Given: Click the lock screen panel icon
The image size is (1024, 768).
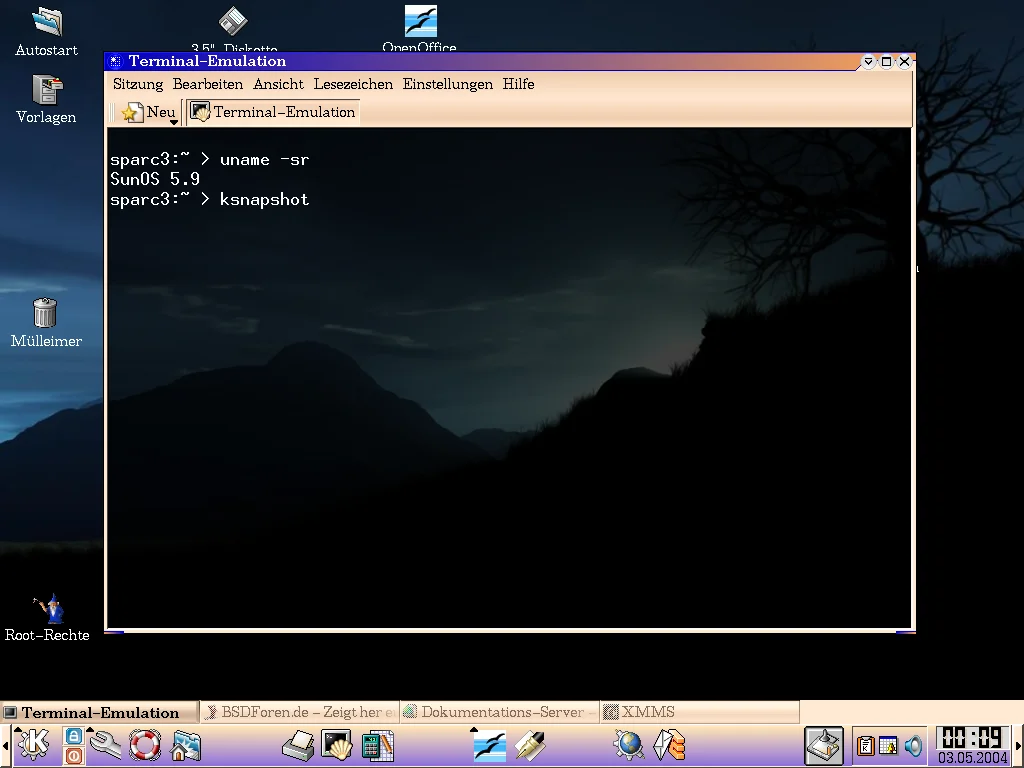Looking at the screenshot, I should coord(74,735).
